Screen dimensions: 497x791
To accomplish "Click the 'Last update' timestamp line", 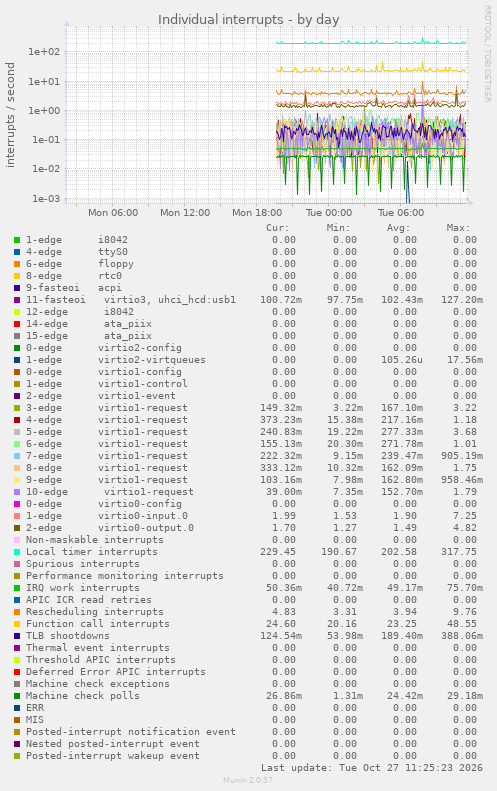I will pyautogui.click(x=372, y=768).
